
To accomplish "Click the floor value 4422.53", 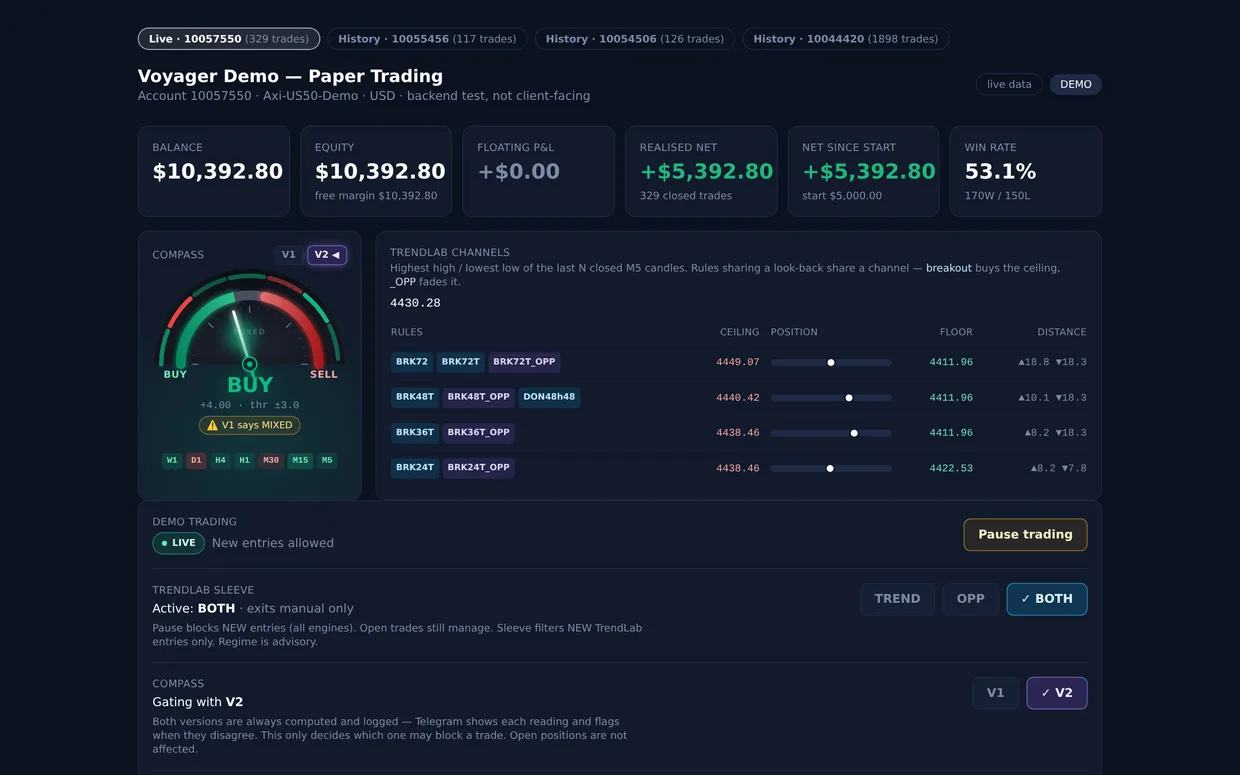I will [x=951, y=468].
